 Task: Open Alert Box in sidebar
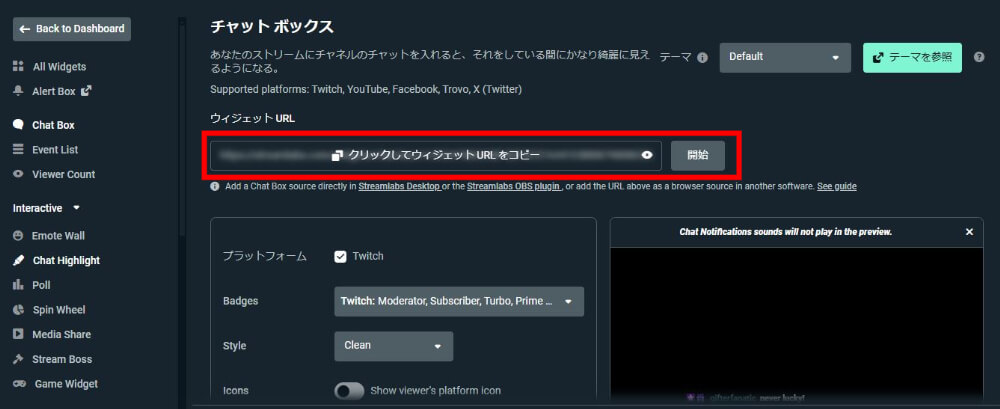pos(54,91)
